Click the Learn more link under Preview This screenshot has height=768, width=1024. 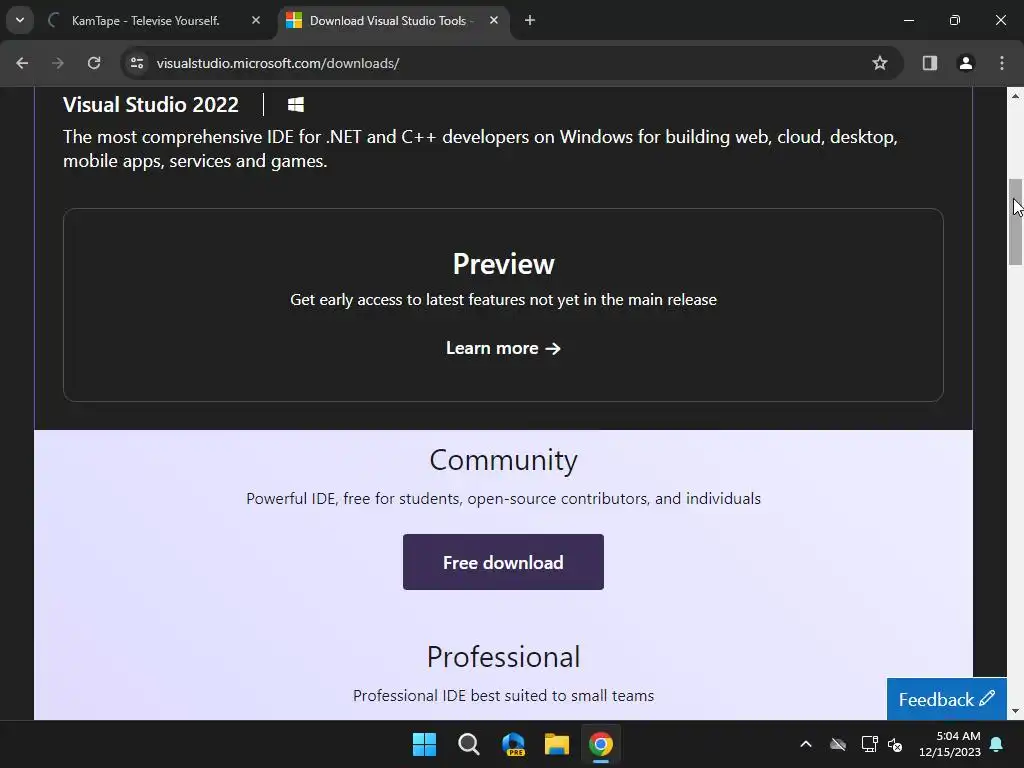pos(503,348)
